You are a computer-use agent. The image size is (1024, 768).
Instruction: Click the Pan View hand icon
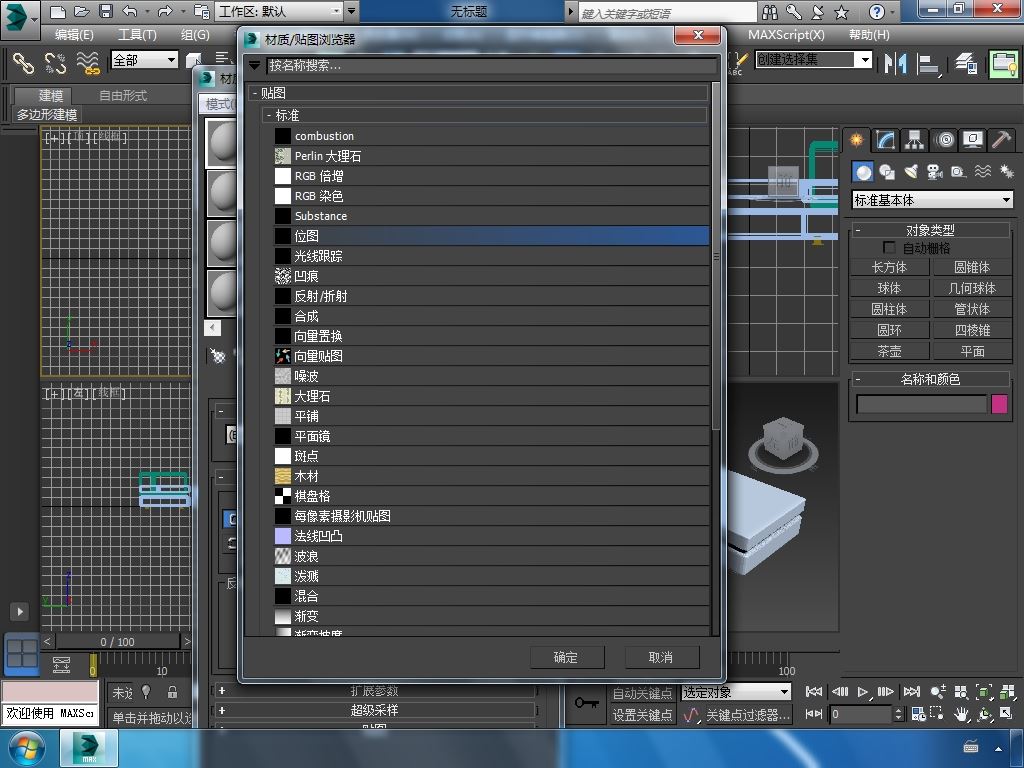click(960, 714)
